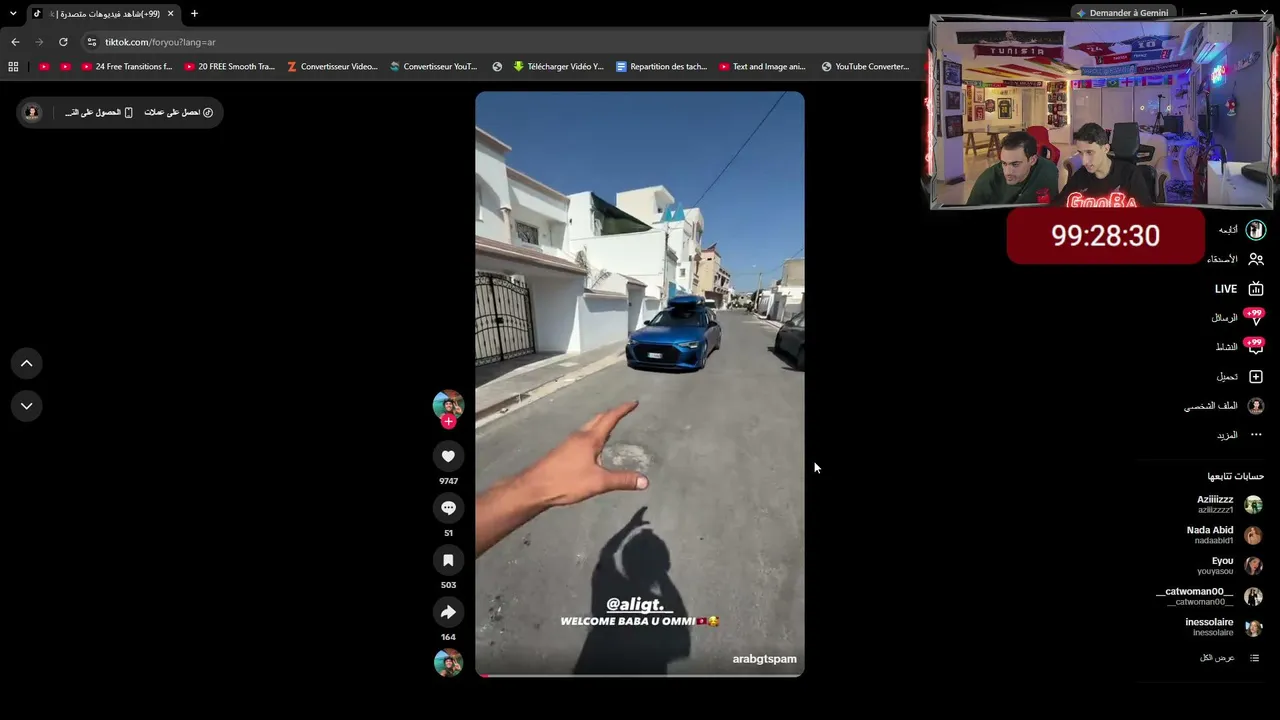1280x720 pixels.
Task: Like the video with the heart icon
Action: pyautogui.click(x=448, y=456)
